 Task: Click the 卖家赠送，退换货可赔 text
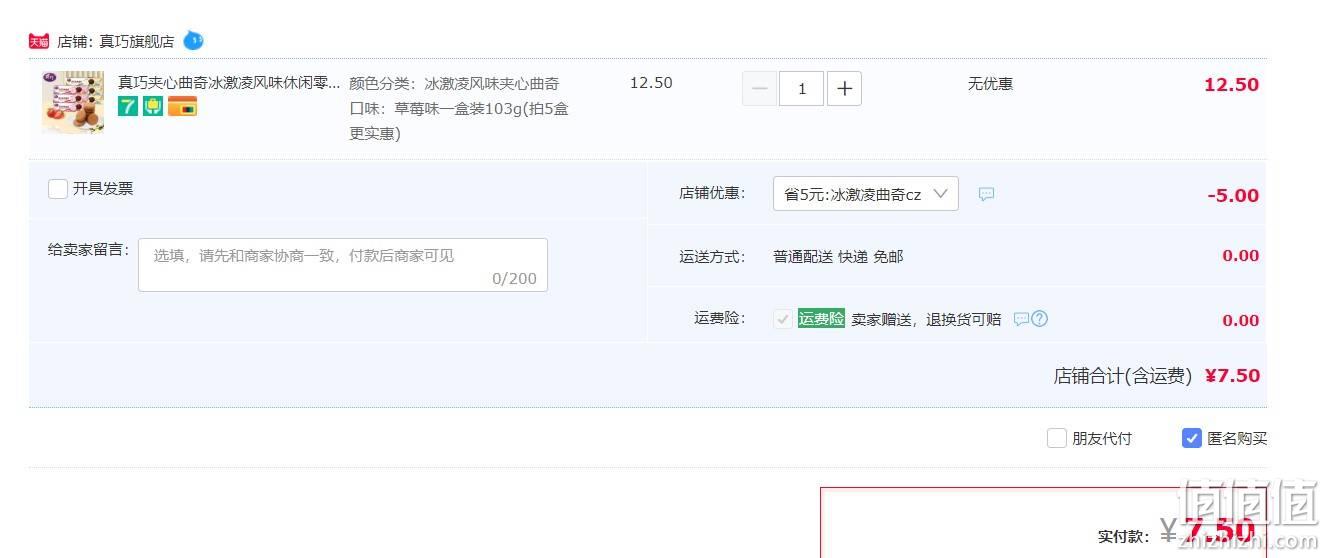point(926,319)
